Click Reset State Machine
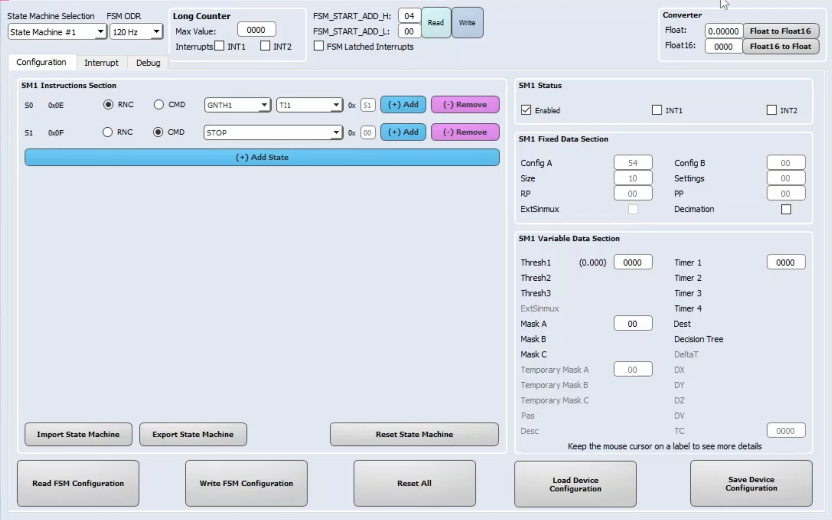The image size is (832, 520). coord(414,434)
